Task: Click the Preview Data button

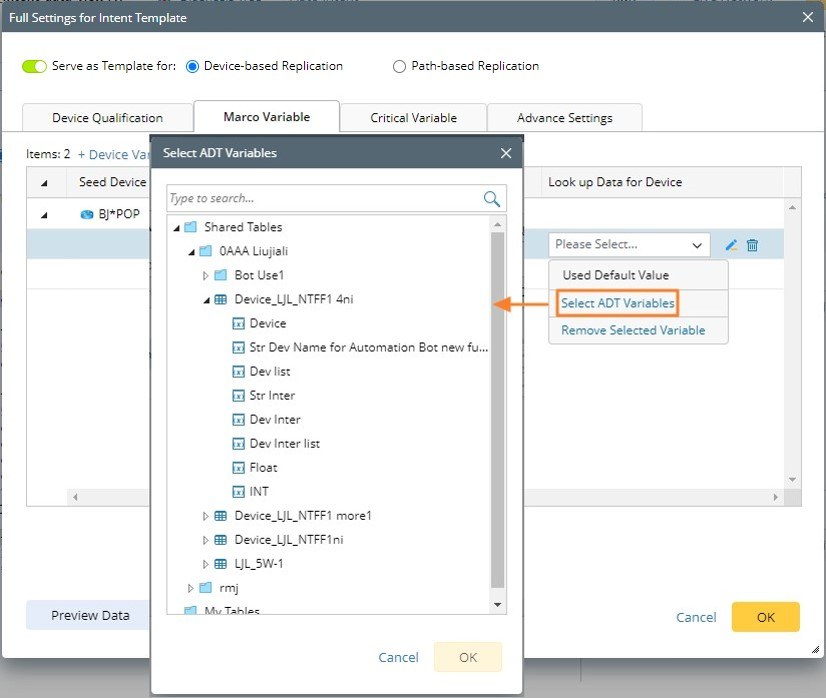Action: pos(90,616)
